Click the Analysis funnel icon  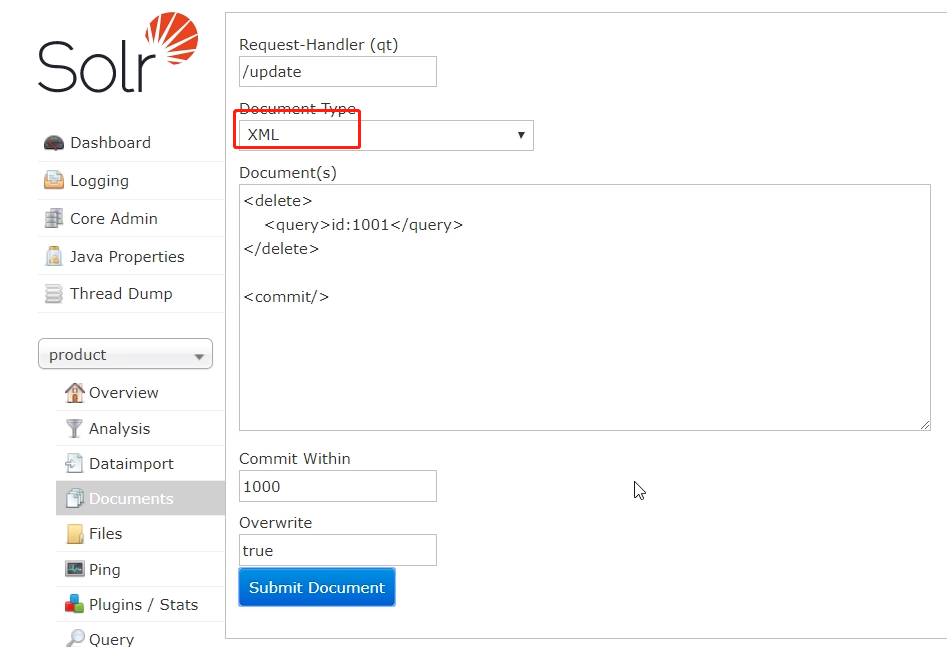click(74, 428)
